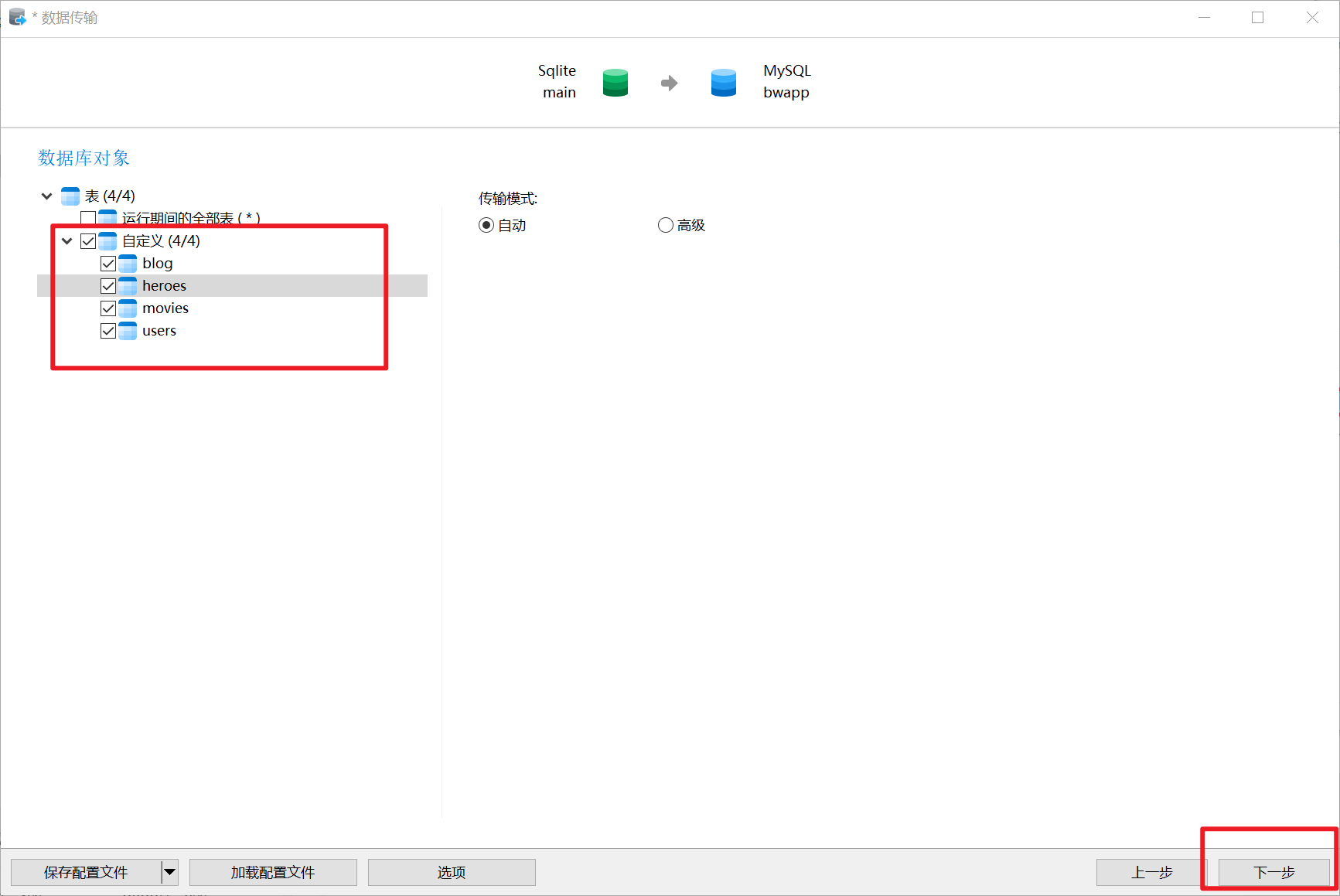This screenshot has width=1340, height=896.
Task: Select the 自动 transfer mode radio button
Action: pyautogui.click(x=486, y=225)
